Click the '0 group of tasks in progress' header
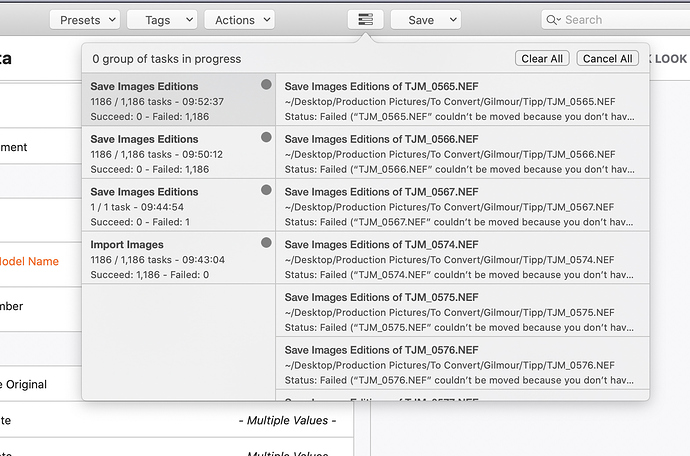This screenshot has width=690, height=456. [166, 59]
